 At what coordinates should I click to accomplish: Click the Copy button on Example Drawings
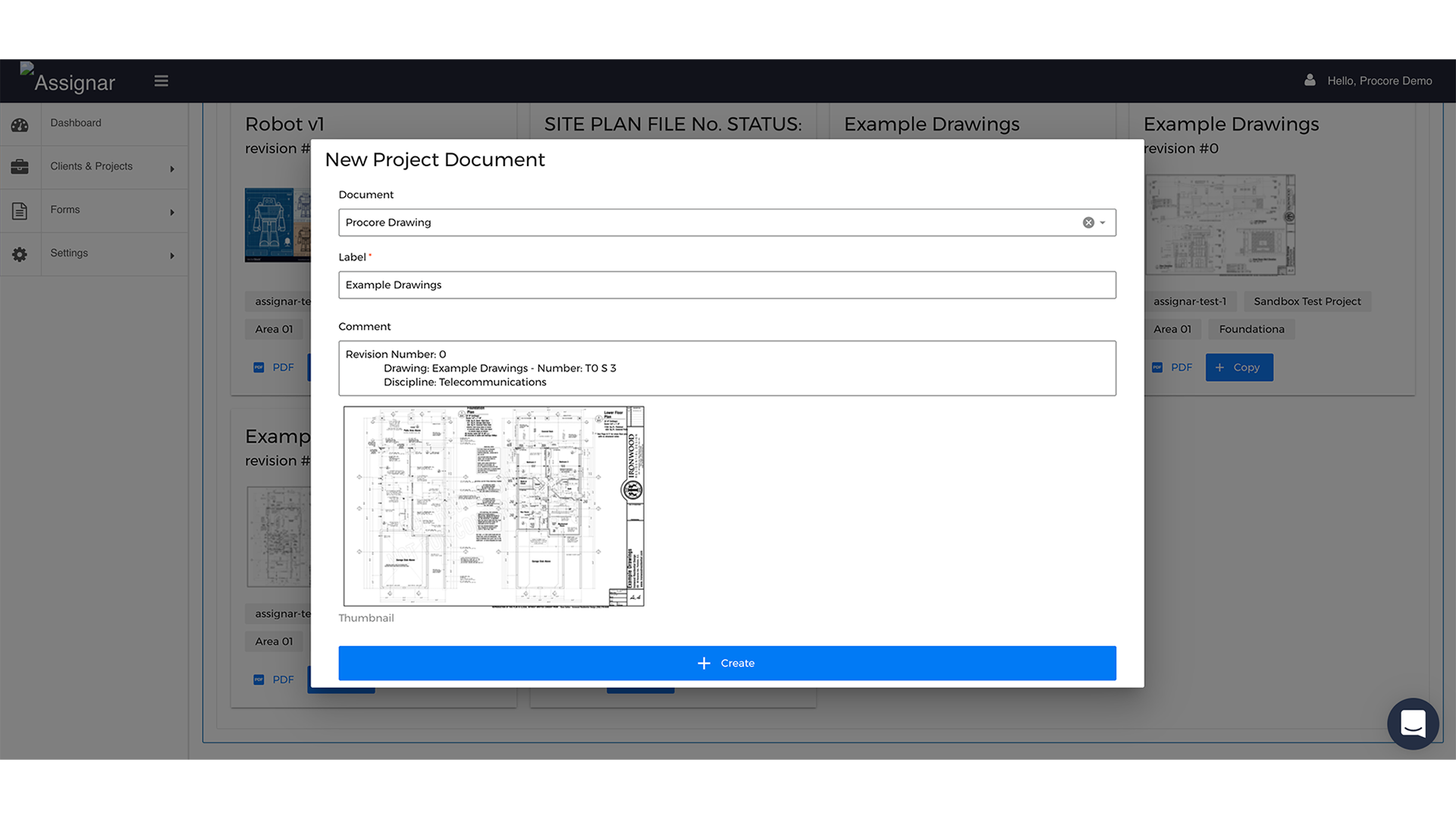click(x=1239, y=368)
